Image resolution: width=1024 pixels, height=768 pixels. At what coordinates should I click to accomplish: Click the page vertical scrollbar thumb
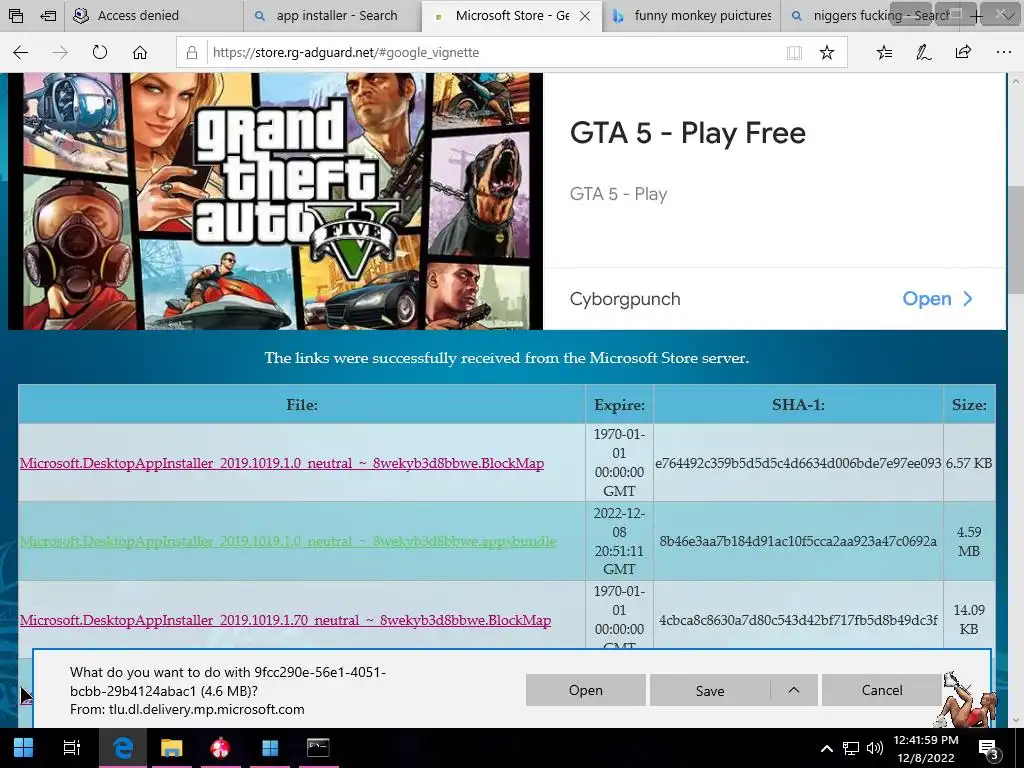click(1015, 242)
